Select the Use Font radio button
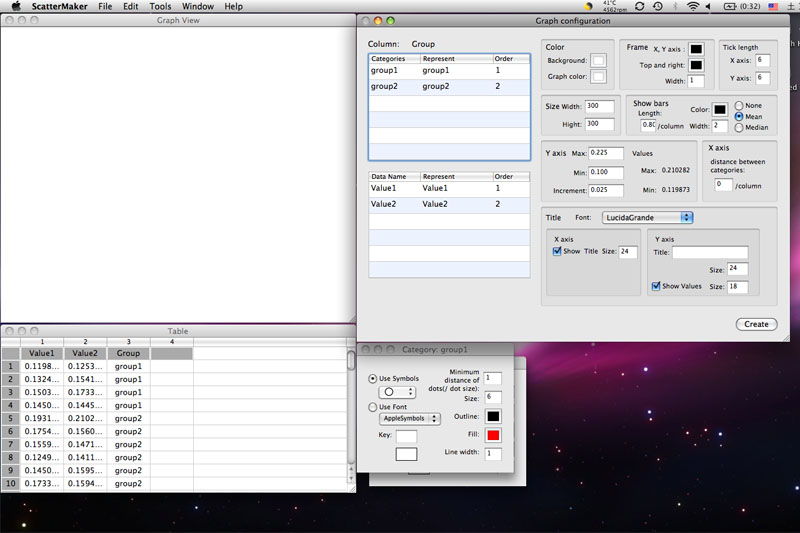Image resolution: width=800 pixels, height=533 pixels. coord(372,407)
